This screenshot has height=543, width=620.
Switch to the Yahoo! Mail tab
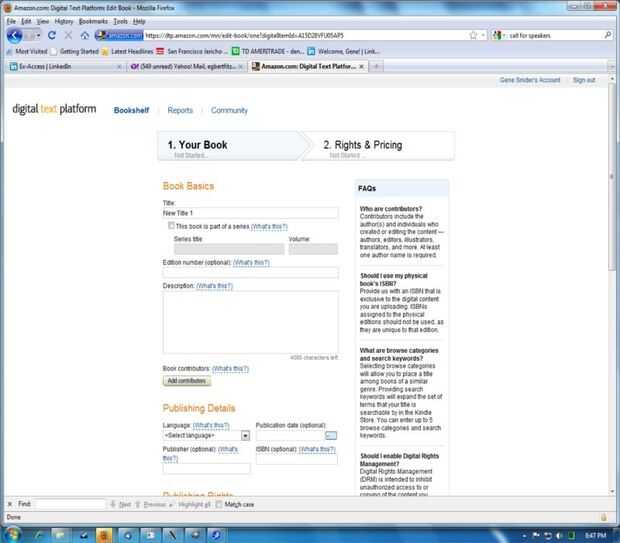coord(186,66)
